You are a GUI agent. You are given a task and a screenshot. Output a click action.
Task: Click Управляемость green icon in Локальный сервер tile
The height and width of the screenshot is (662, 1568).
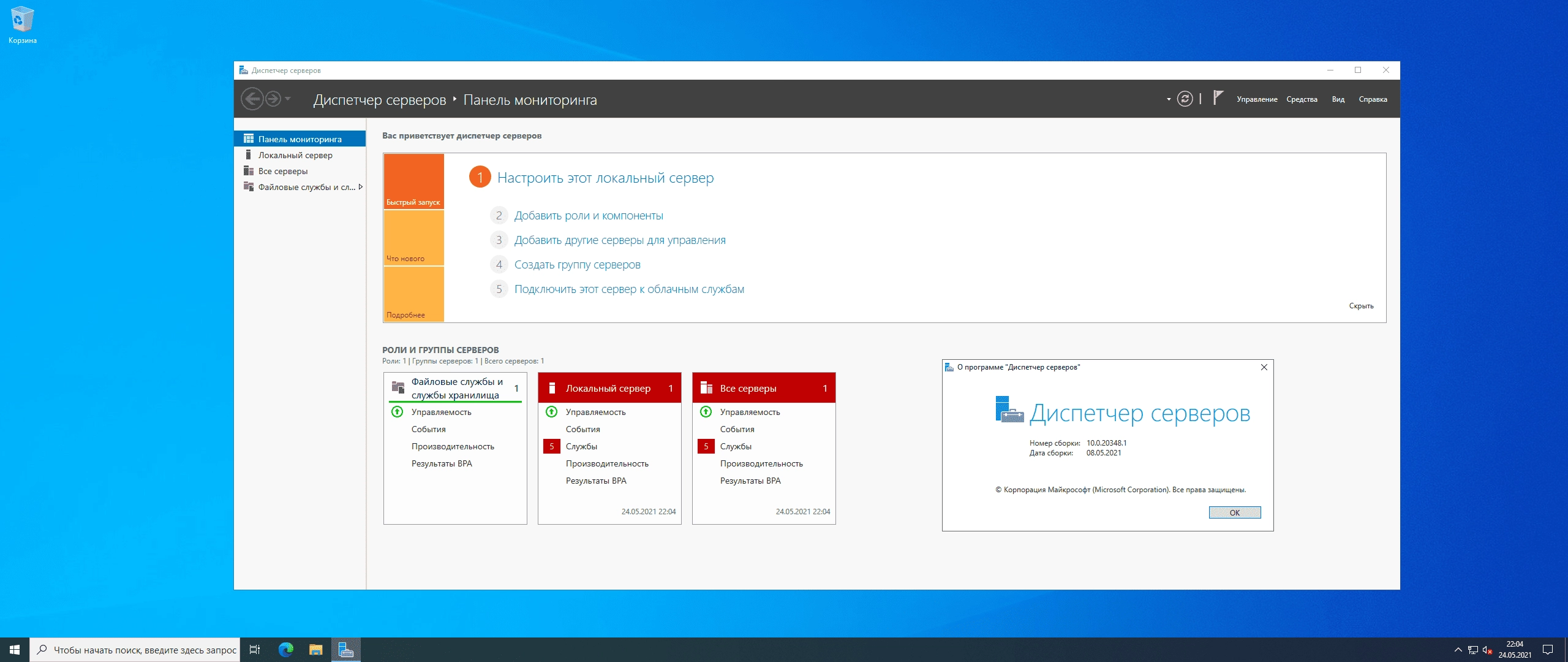tap(551, 412)
